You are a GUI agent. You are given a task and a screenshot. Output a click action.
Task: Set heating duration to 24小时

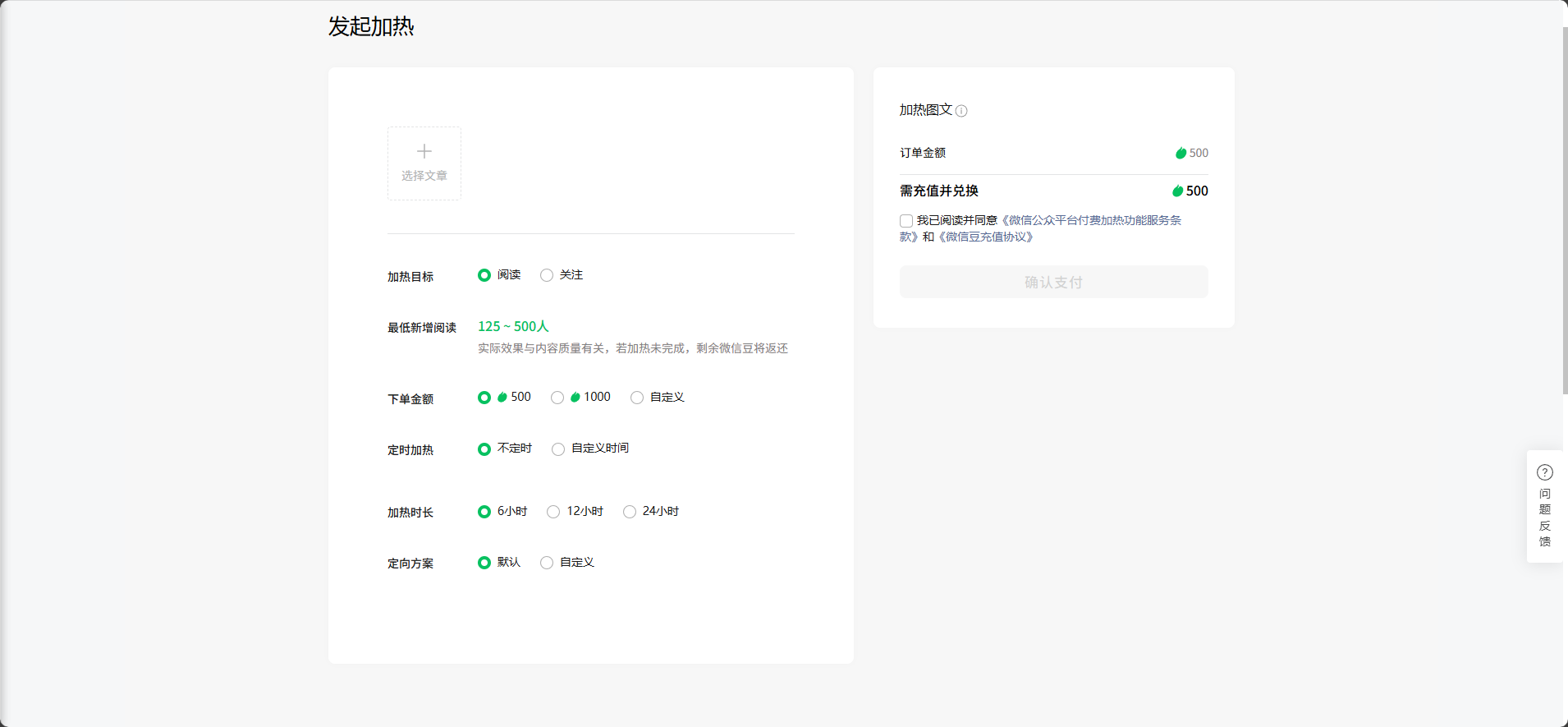pos(630,512)
